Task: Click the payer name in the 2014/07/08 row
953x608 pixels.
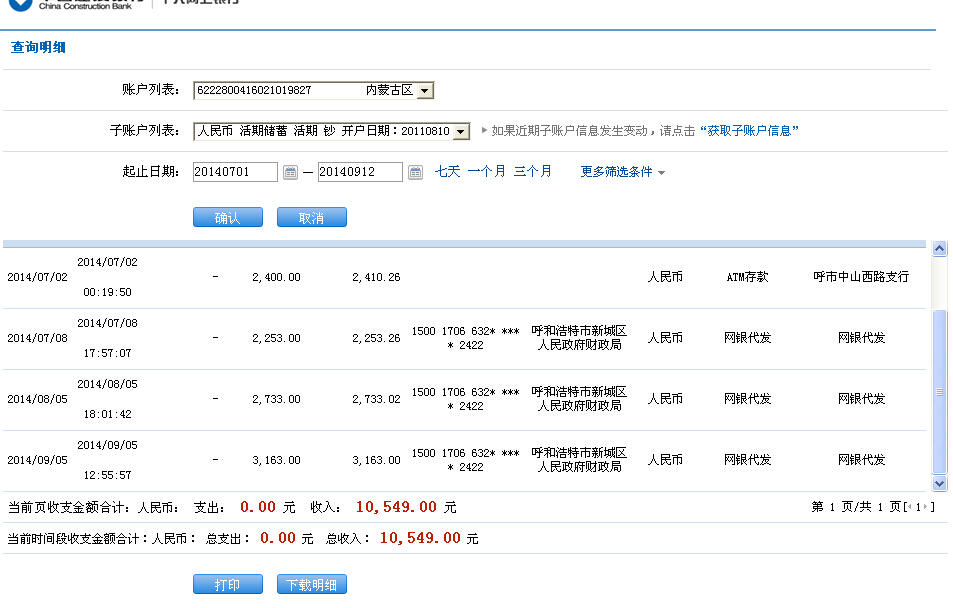Action: click(579, 338)
